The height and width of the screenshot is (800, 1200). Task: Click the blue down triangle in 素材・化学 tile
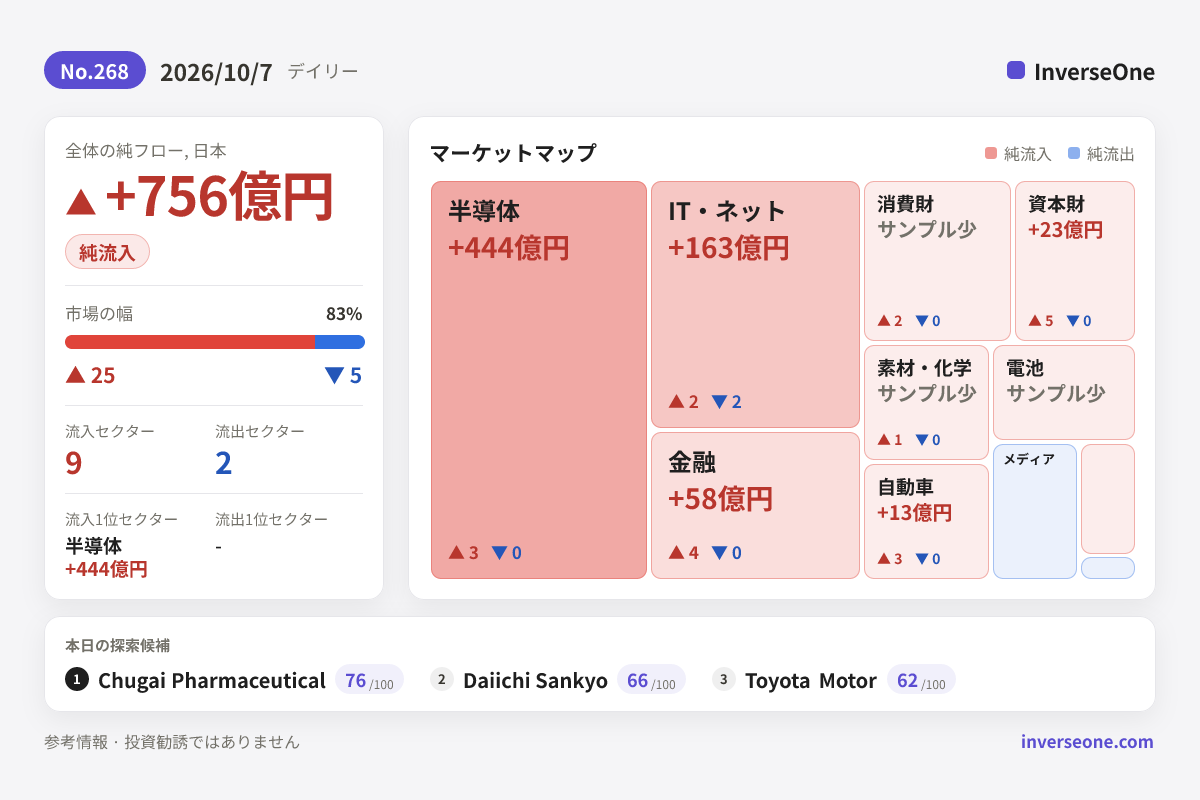point(922,440)
